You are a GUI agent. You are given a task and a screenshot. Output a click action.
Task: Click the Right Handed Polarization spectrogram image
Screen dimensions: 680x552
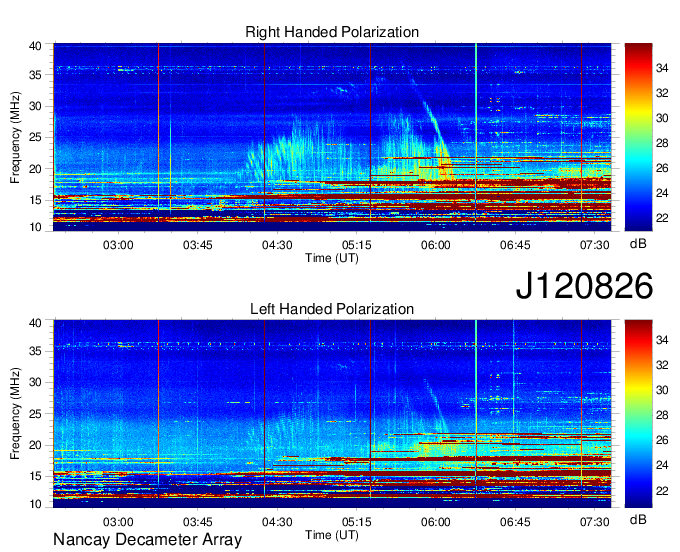[x=332, y=137]
